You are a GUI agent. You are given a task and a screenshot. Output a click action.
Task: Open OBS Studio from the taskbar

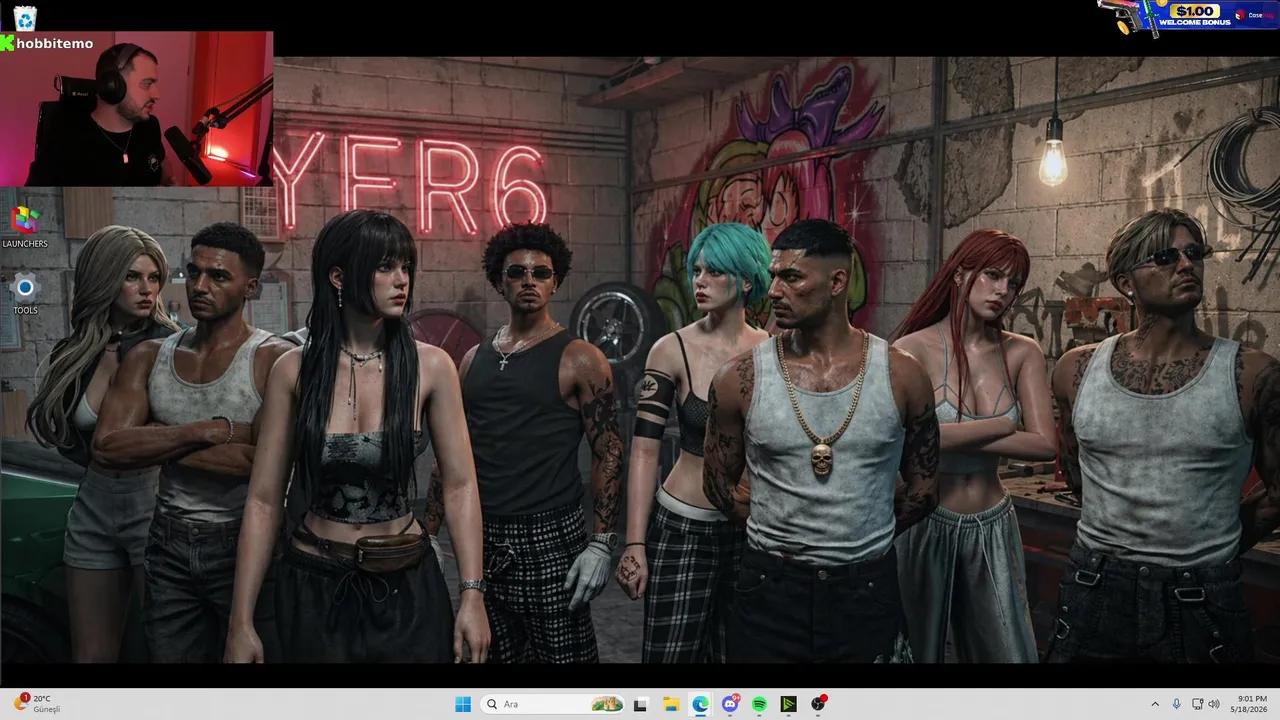pyautogui.click(x=819, y=704)
